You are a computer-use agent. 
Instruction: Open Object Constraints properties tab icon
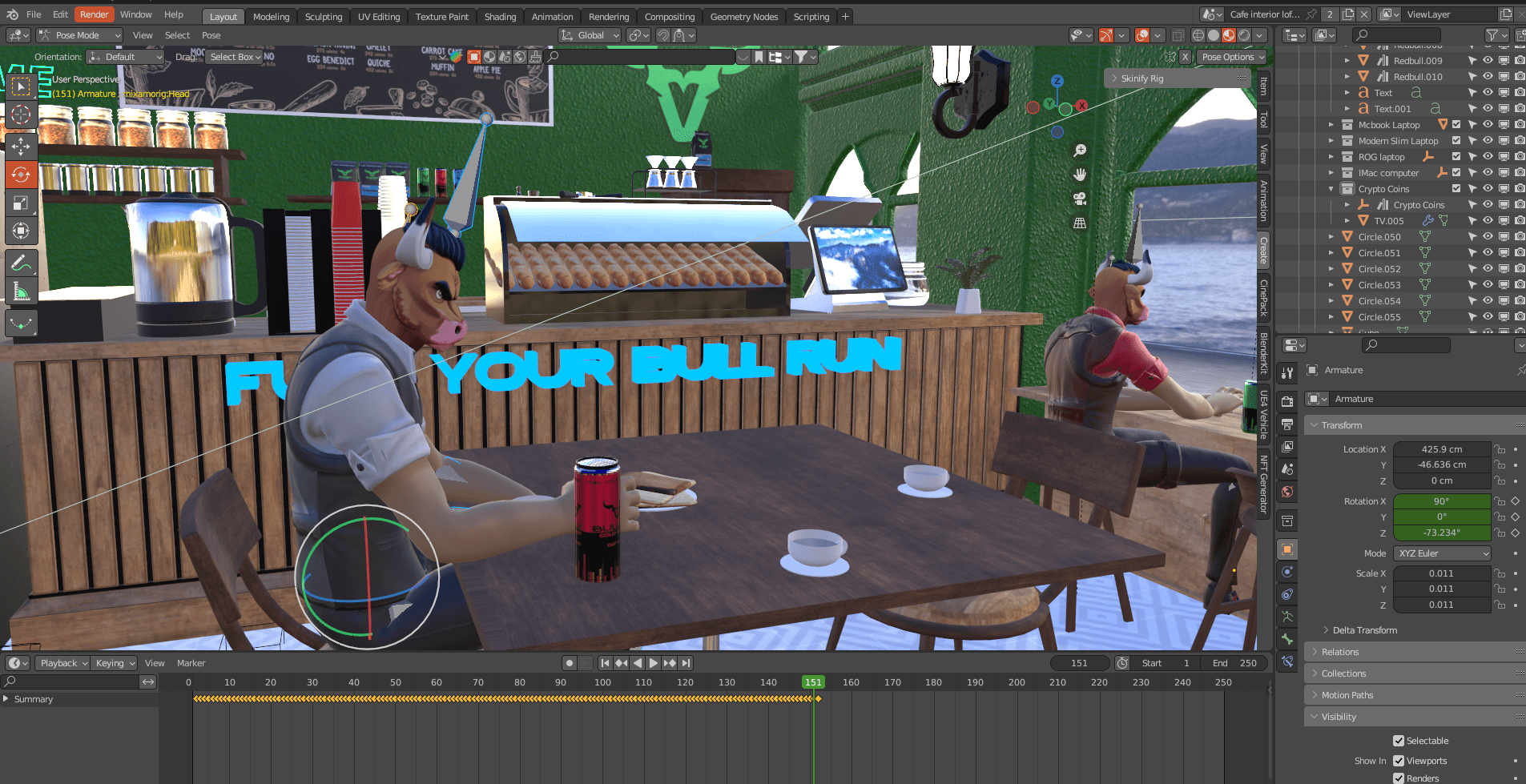click(x=1287, y=594)
